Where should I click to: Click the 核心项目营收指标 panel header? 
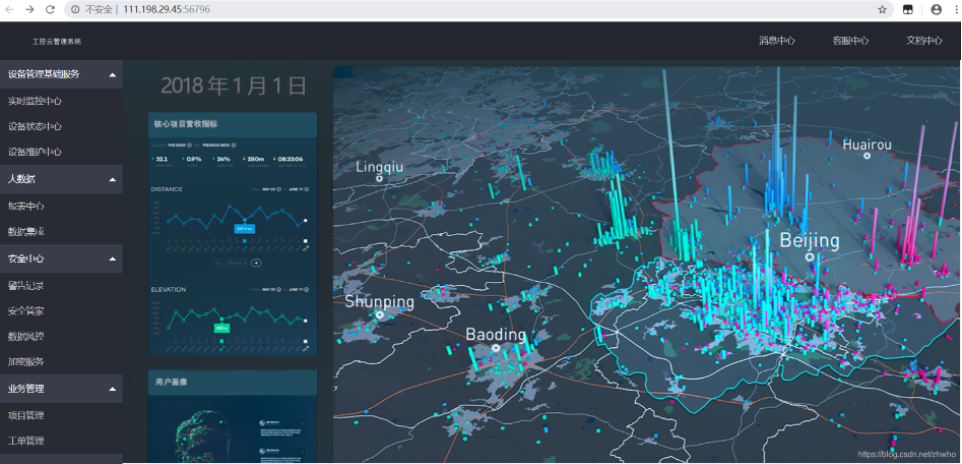(x=233, y=125)
